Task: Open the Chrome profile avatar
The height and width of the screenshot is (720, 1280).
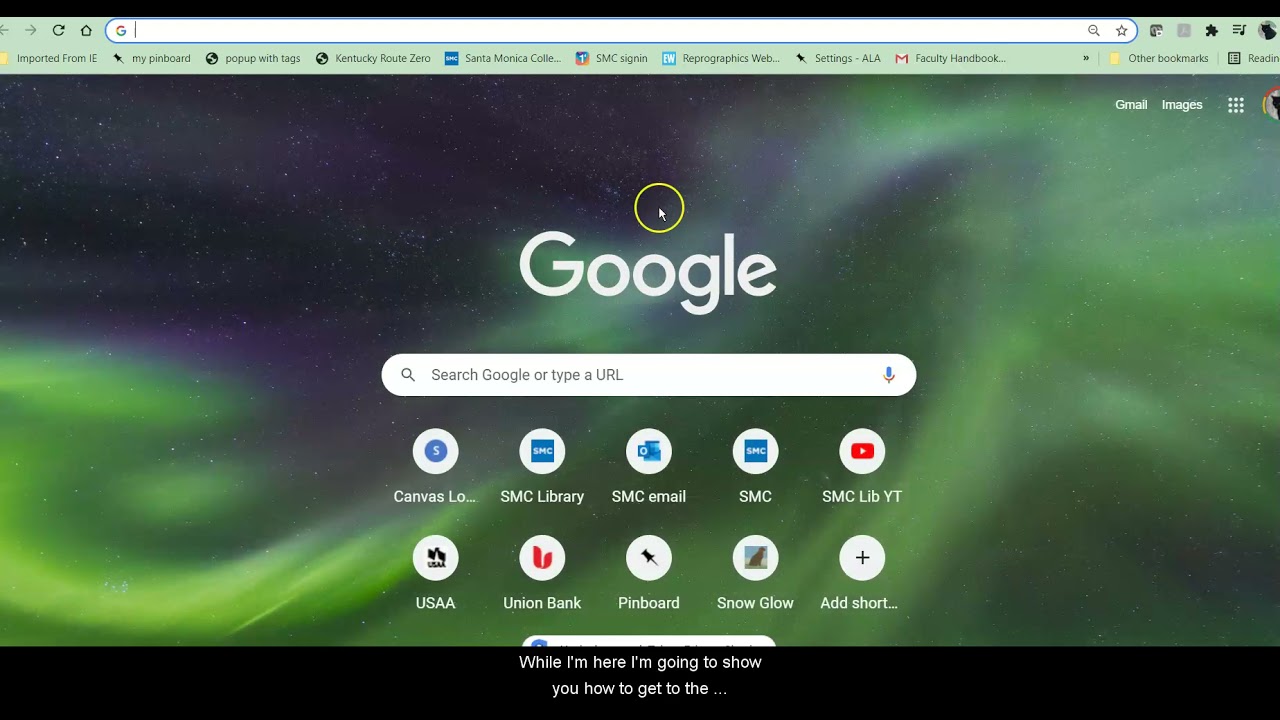Action: click(x=1268, y=31)
